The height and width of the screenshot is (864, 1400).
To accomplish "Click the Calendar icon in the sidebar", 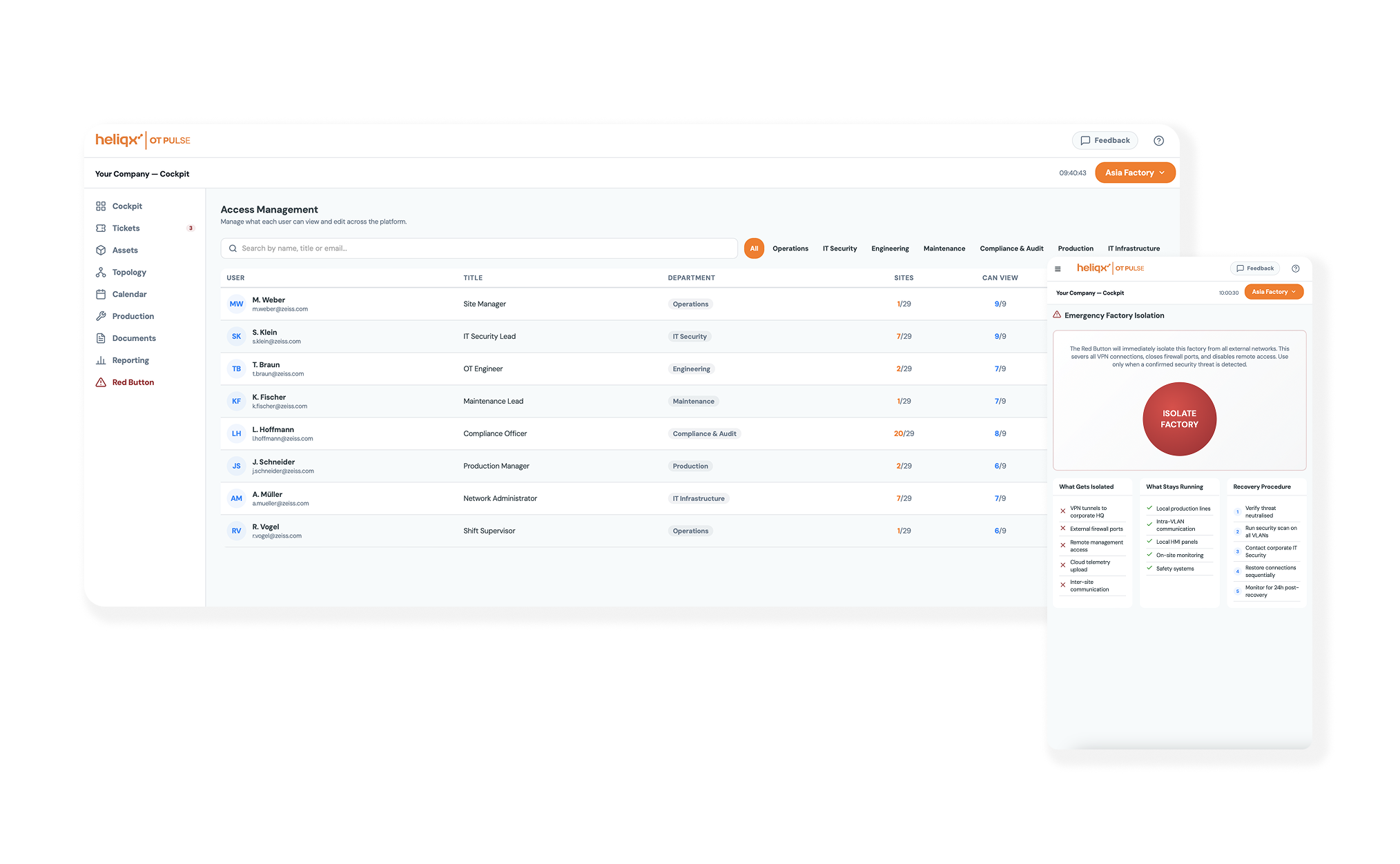I will pyautogui.click(x=101, y=295).
